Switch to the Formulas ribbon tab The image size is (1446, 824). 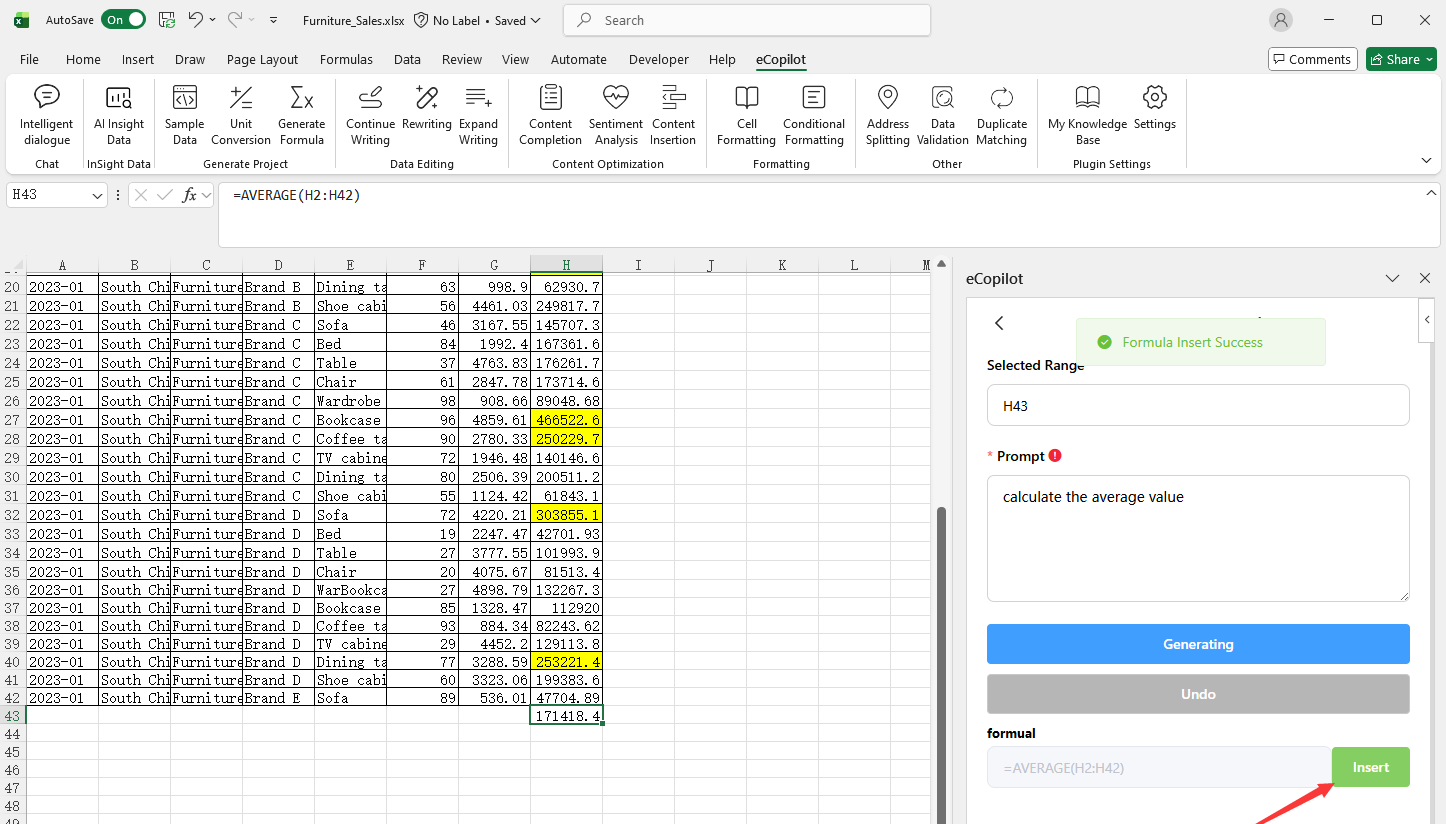click(346, 59)
